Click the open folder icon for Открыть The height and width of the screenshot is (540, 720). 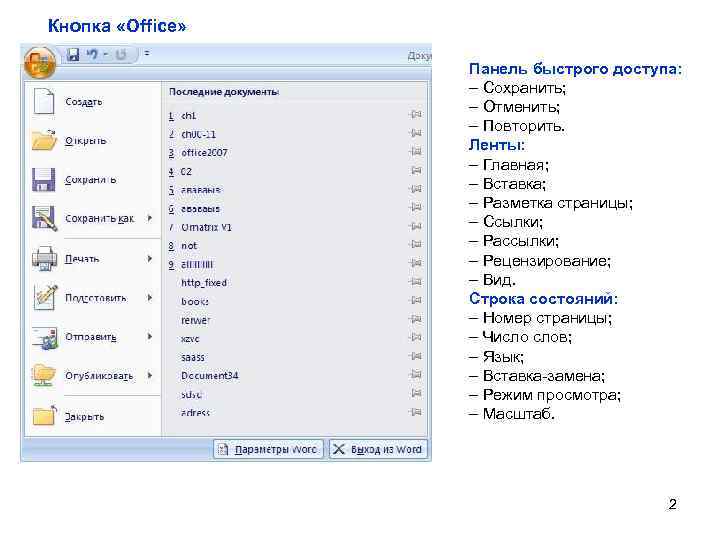click(x=44, y=140)
